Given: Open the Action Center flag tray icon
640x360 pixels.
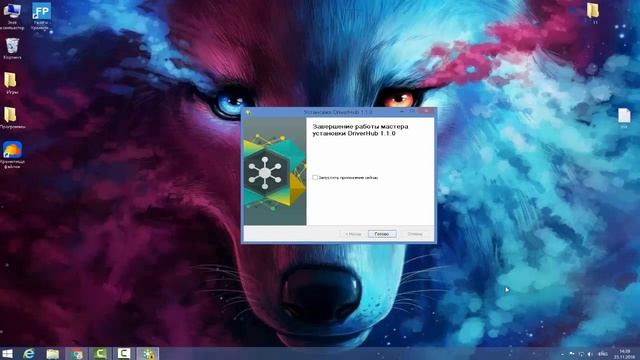Looking at the screenshot, I should [572, 354].
